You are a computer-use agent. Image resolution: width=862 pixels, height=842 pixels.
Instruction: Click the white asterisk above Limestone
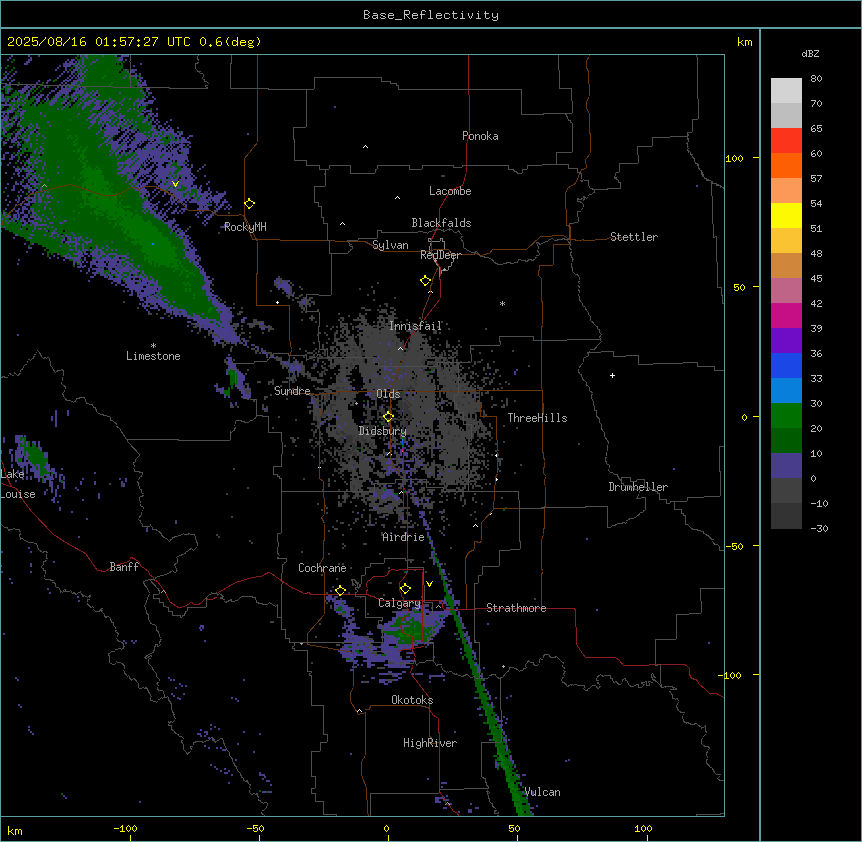point(153,346)
